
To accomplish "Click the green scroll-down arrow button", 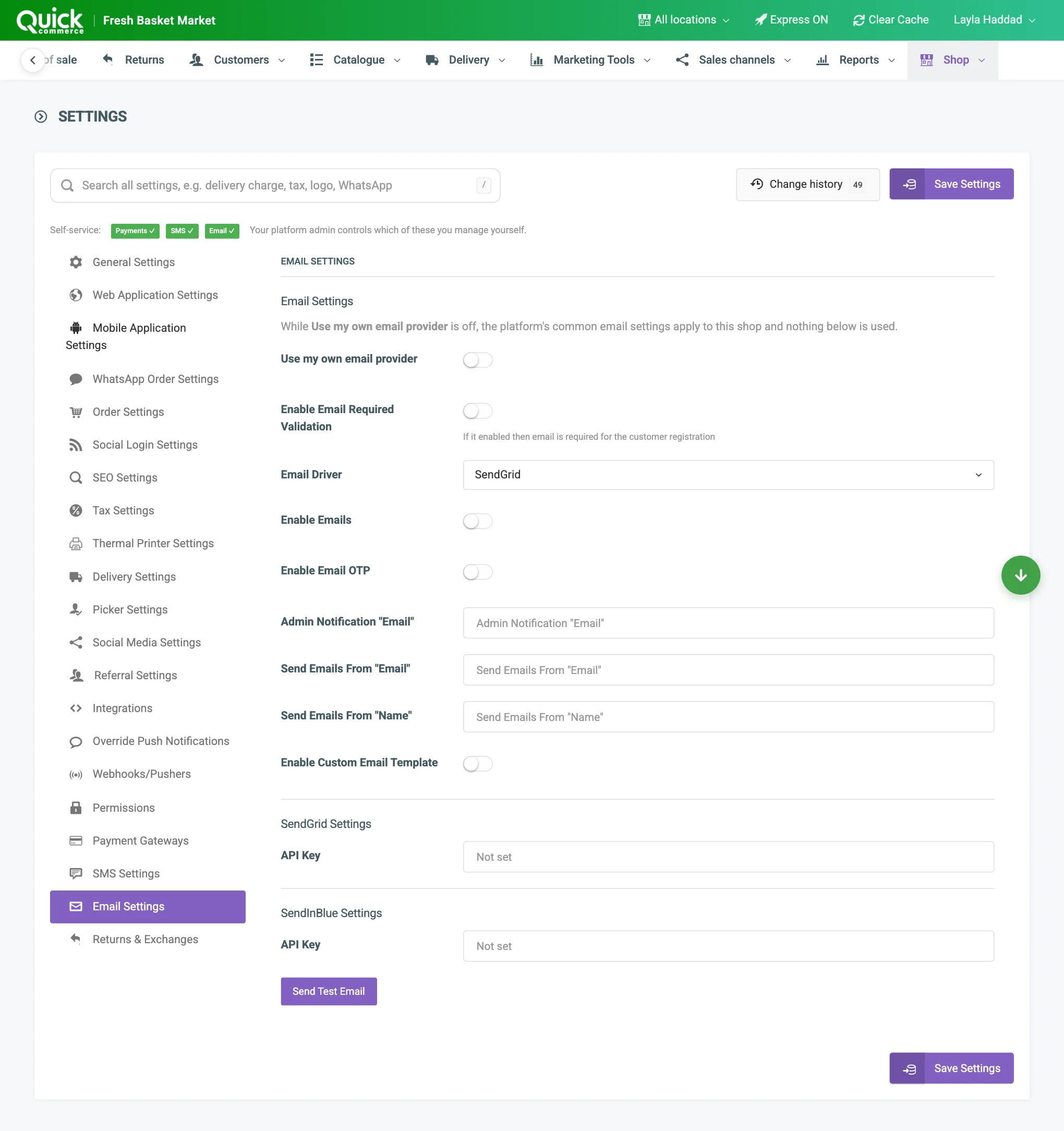I will point(1020,575).
